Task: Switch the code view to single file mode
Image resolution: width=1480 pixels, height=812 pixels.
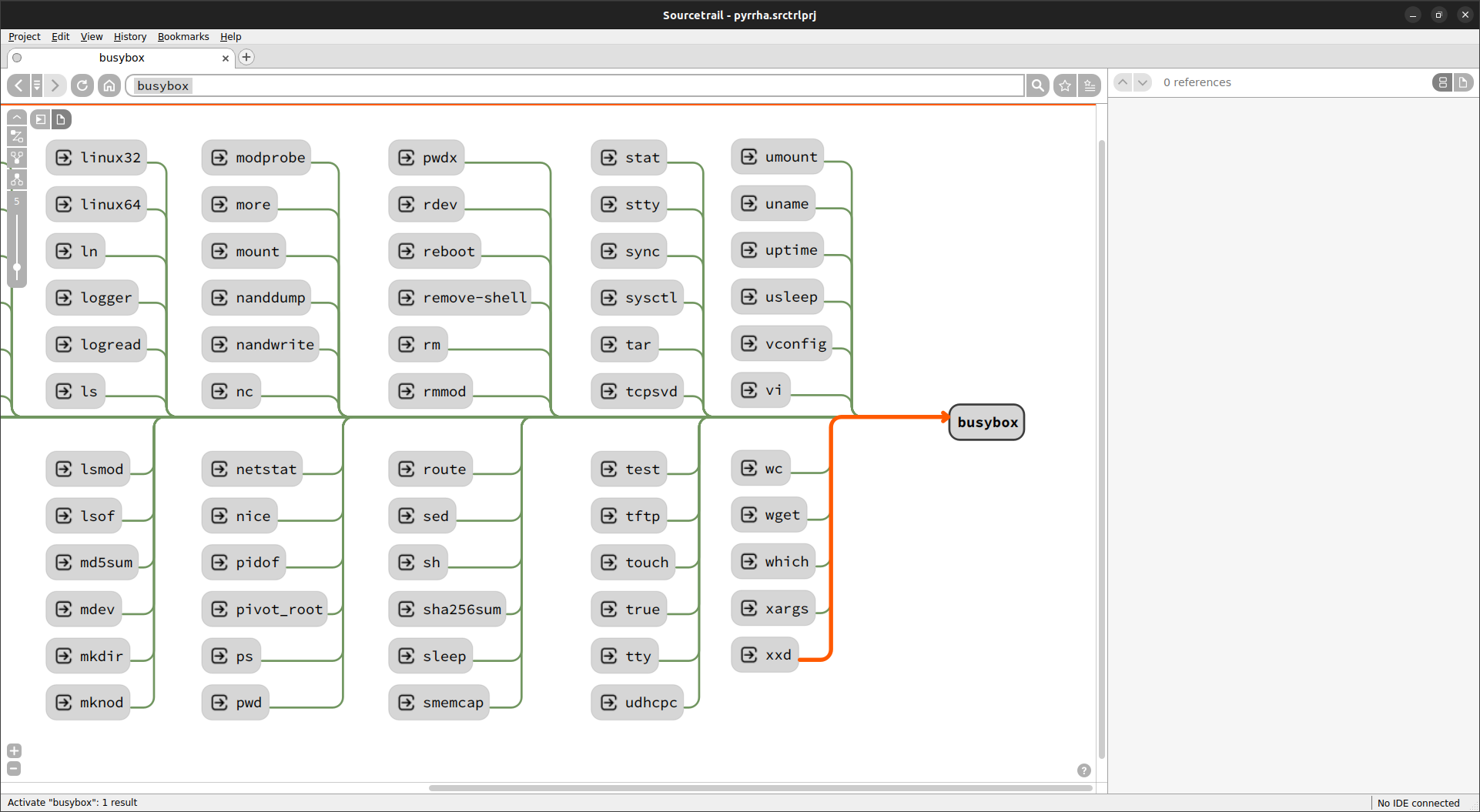Action: pyautogui.click(x=1463, y=82)
